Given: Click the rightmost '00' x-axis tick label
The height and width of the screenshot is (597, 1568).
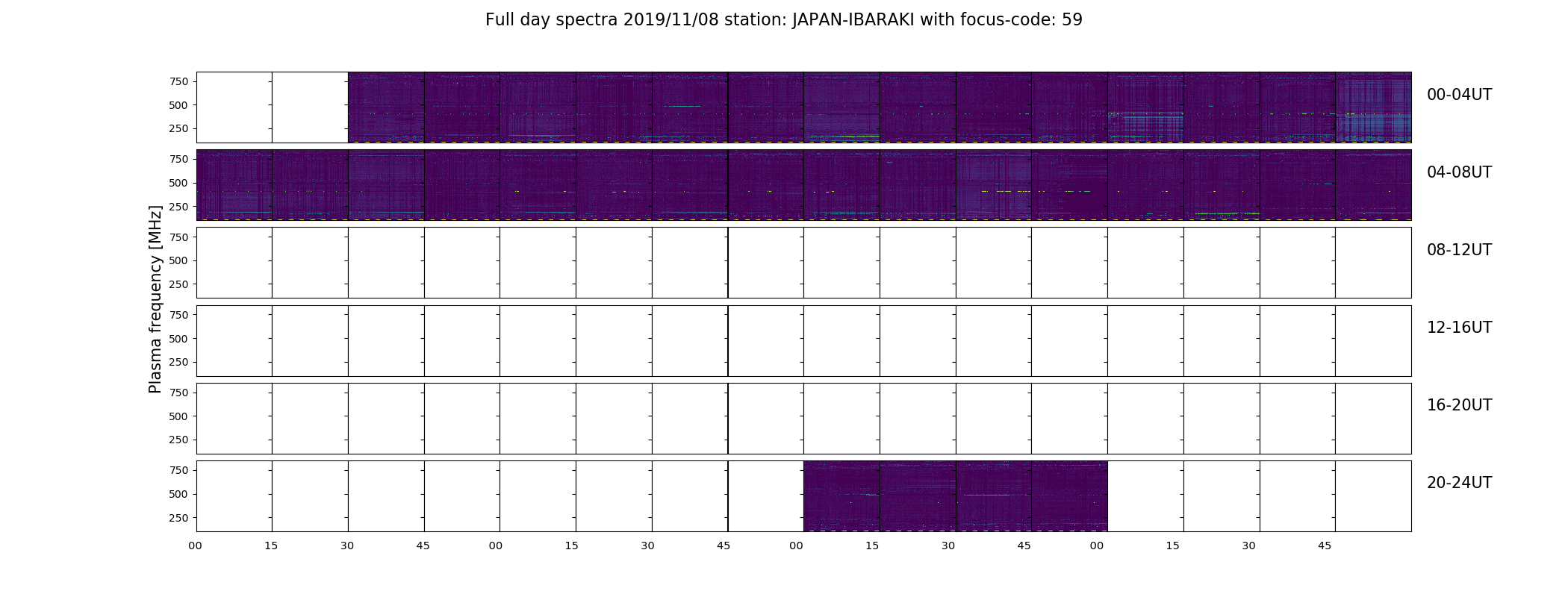Looking at the screenshot, I should [1097, 546].
